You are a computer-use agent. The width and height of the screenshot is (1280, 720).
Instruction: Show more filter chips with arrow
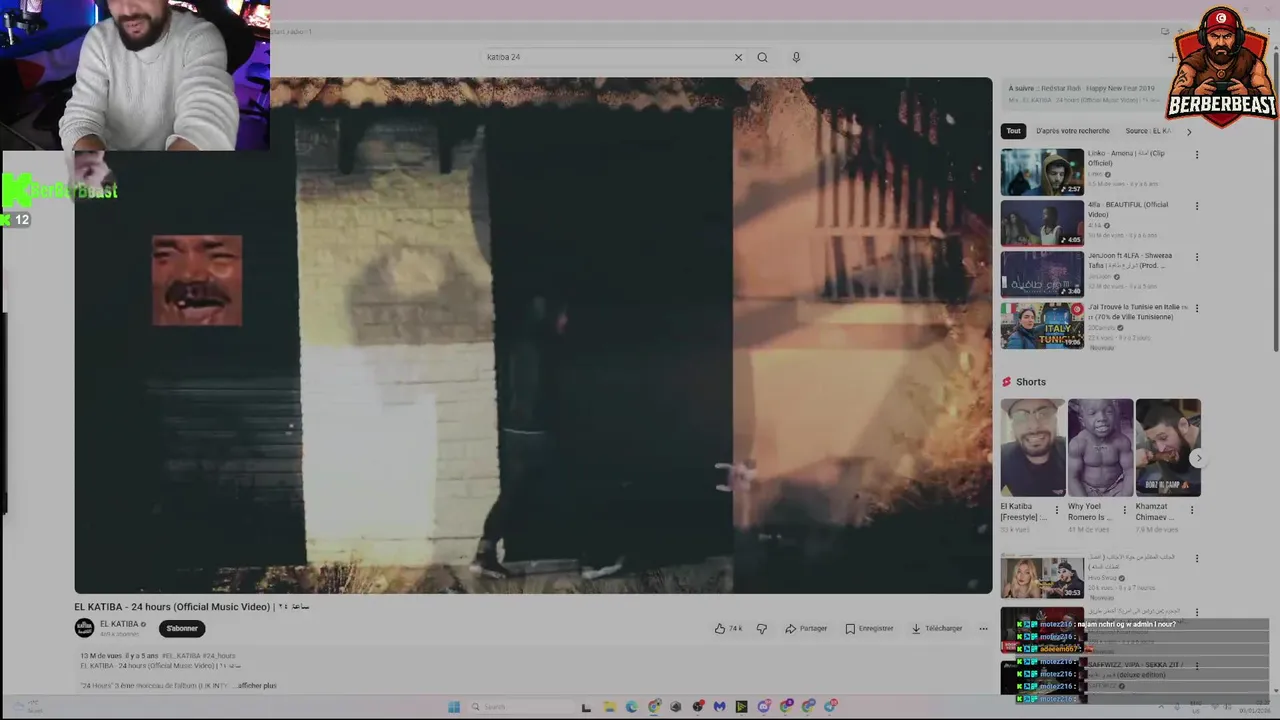1189,131
